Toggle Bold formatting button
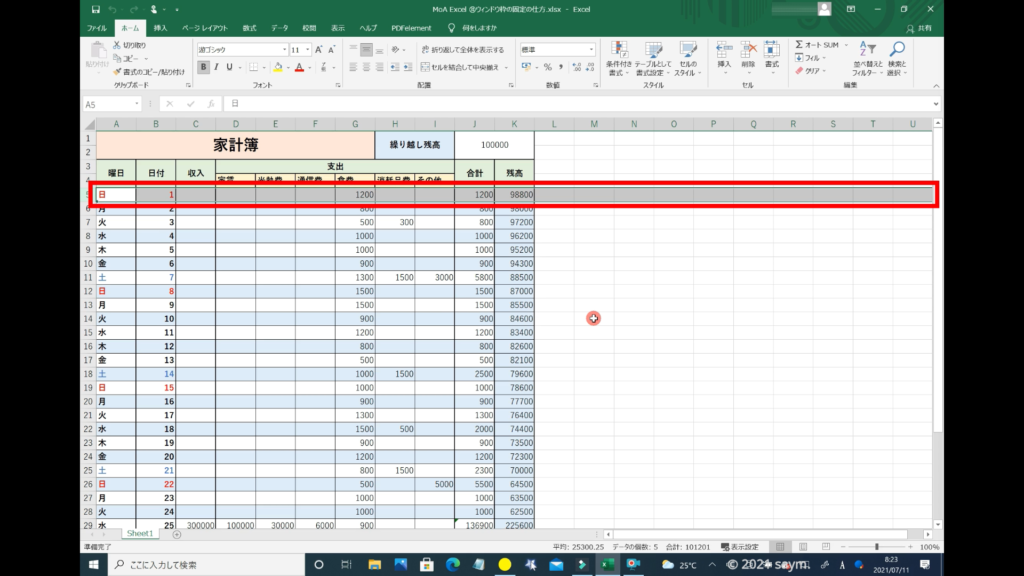Image resolution: width=1024 pixels, height=576 pixels. [x=203, y=67]
